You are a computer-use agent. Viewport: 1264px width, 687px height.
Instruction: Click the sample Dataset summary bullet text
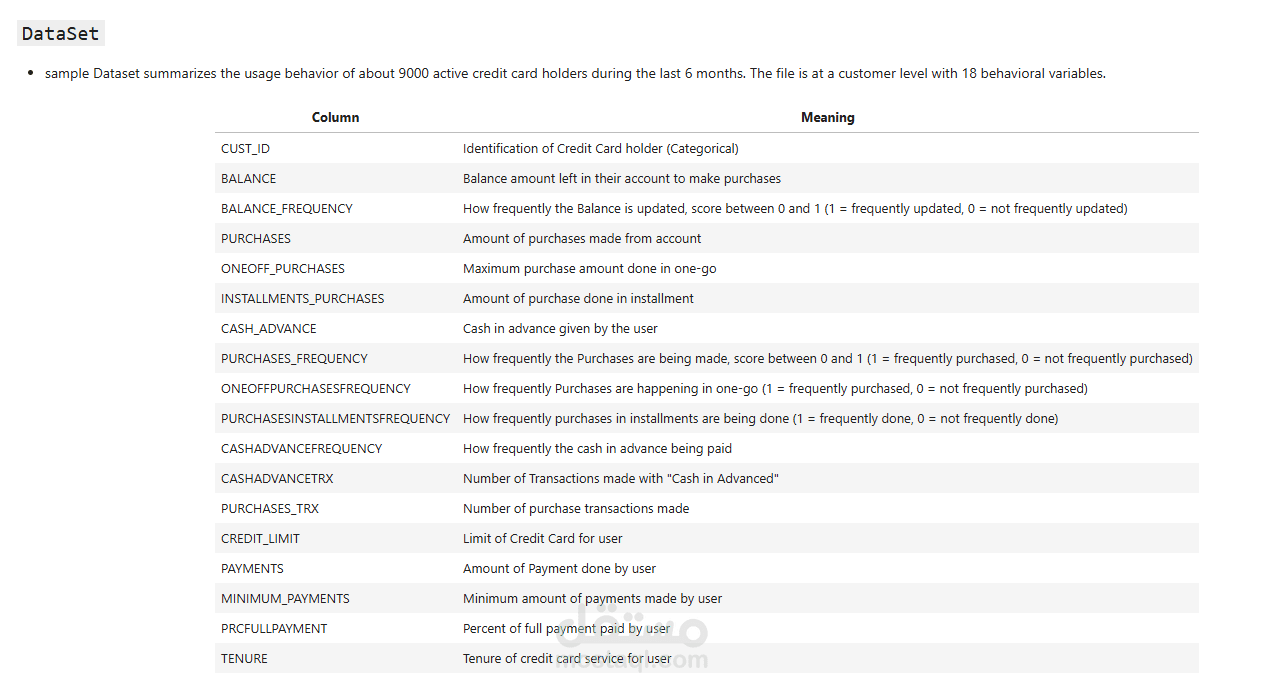(x=575, y=74)
